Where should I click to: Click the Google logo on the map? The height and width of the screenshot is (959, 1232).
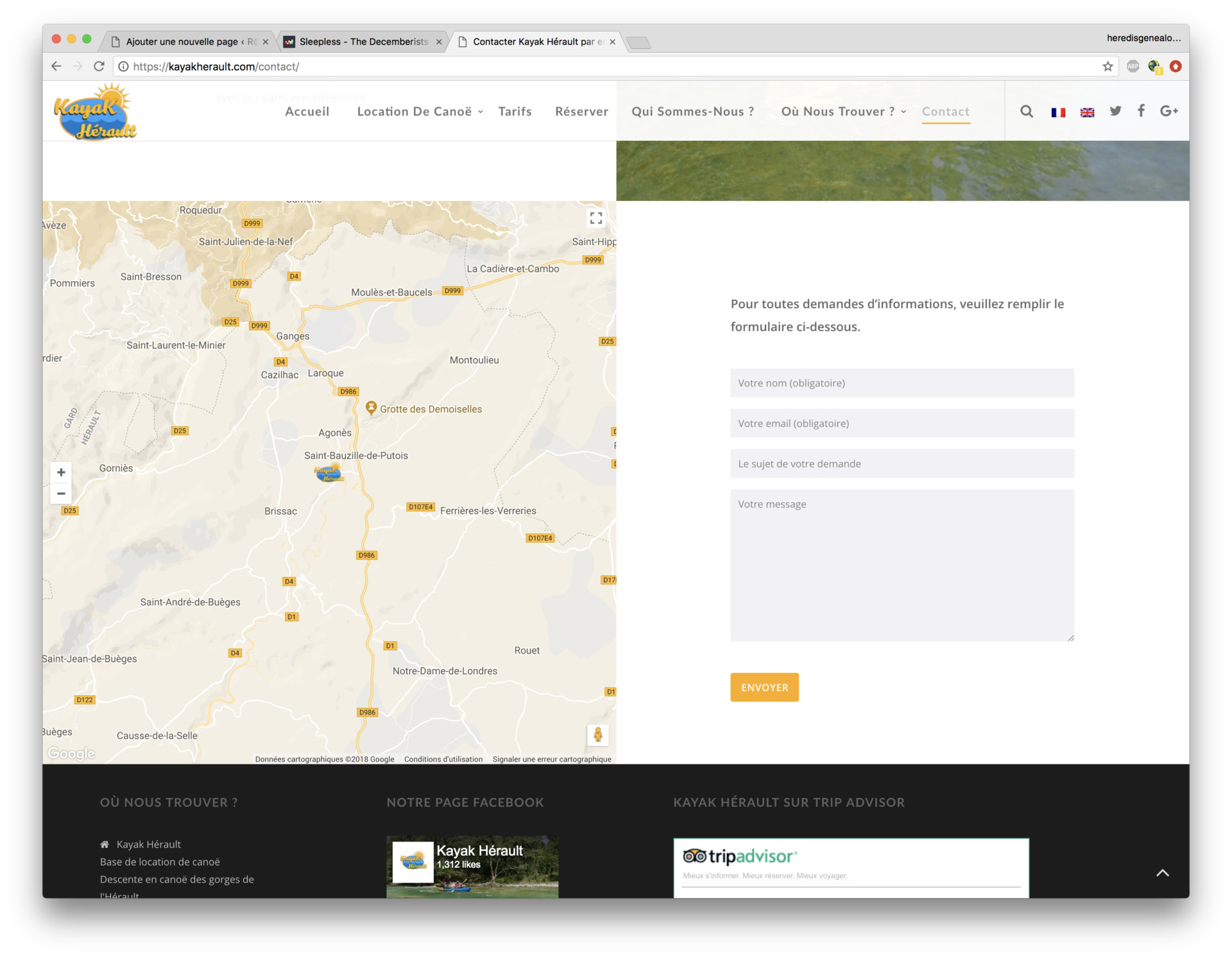click(x=71, y=754)
